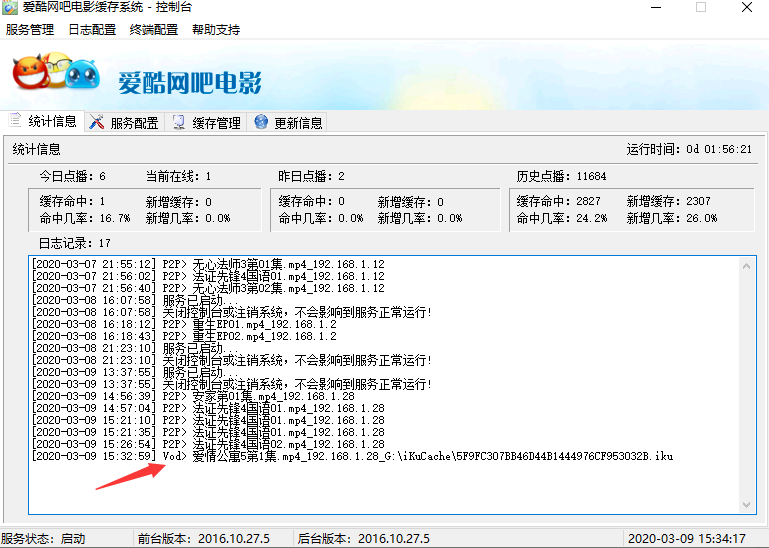Select the 16:07:58 关闭控制台 notice line
Viewport: 769px width, 548px height.
click(232, 312)
